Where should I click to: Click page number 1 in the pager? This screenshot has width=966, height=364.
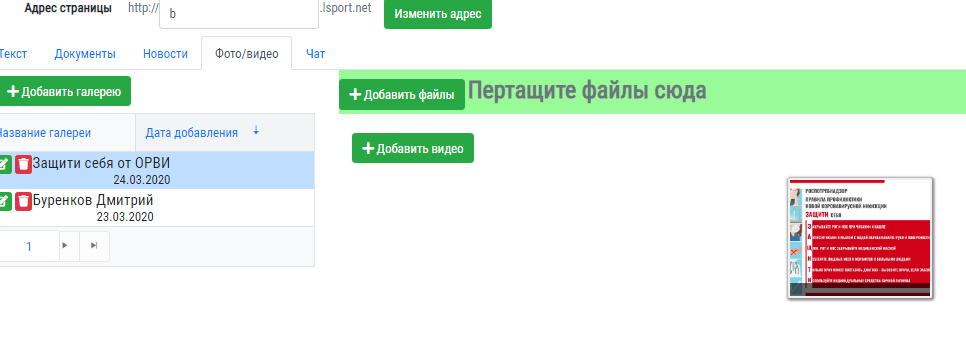click(29, 246)
